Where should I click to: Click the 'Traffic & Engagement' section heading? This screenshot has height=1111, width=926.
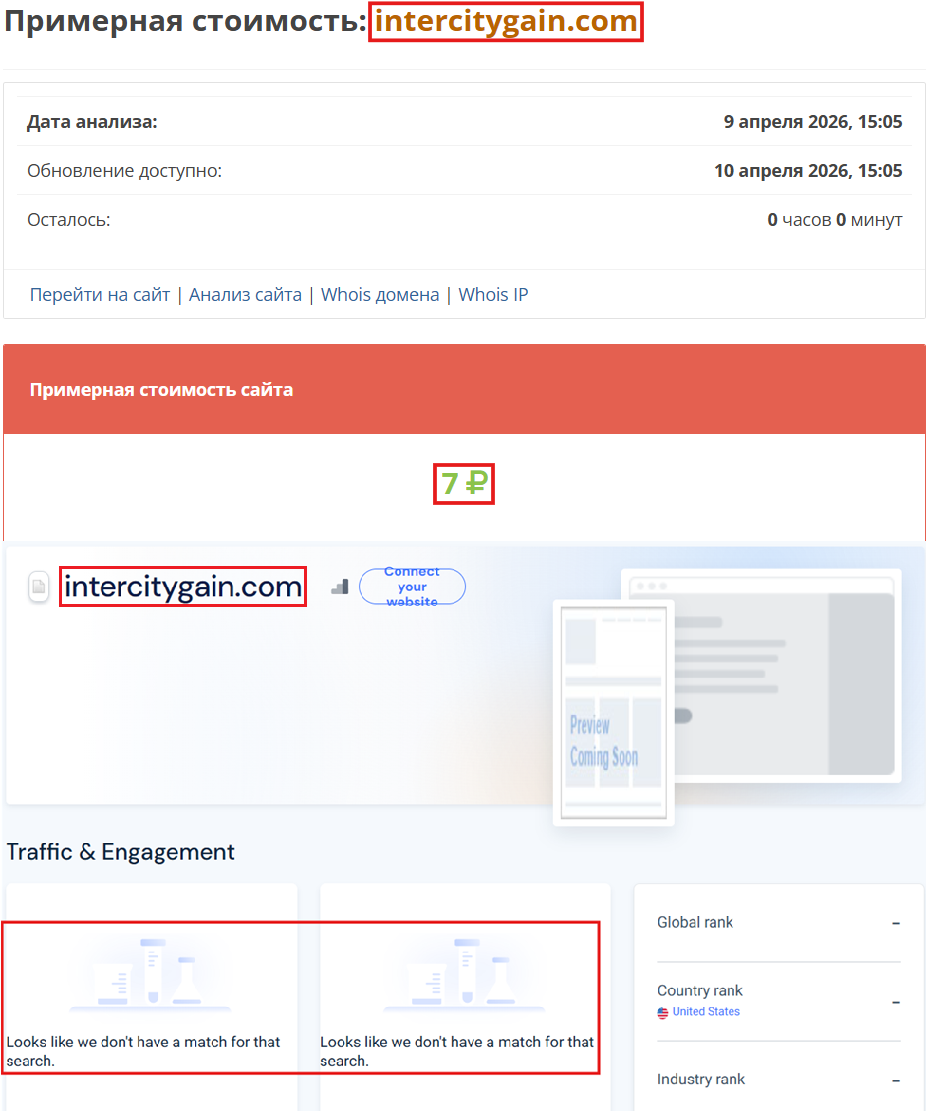tap(120, 852)
